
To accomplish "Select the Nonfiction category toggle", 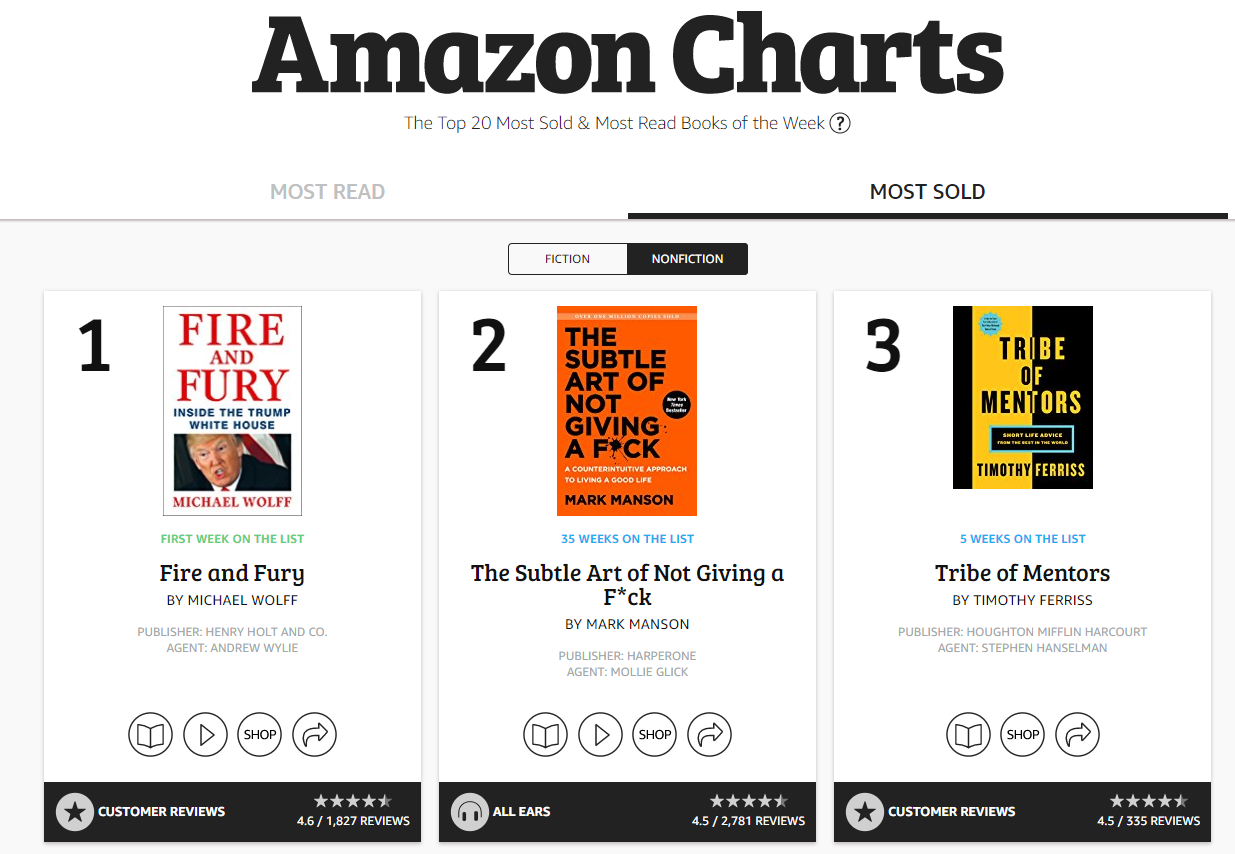I will 688,259.
